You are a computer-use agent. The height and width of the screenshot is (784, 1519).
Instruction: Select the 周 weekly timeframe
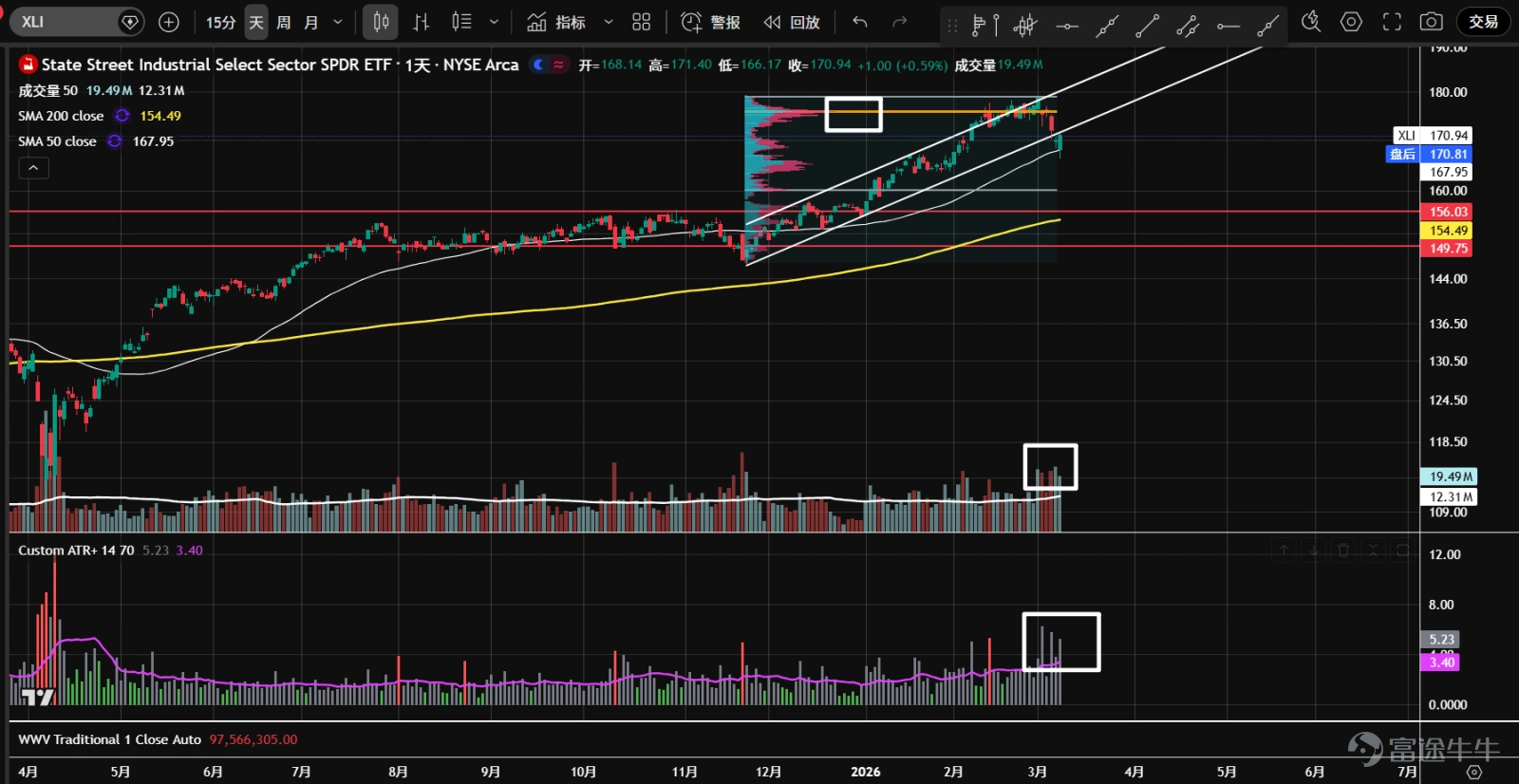tap(284, 22)
